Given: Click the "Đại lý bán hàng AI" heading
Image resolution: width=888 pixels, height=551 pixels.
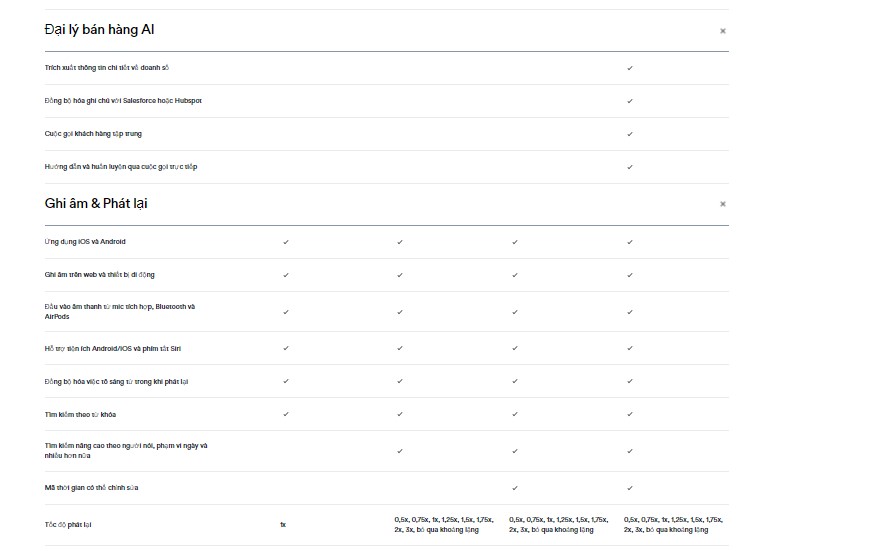Looking at the screenshot, I should point(99,30).
